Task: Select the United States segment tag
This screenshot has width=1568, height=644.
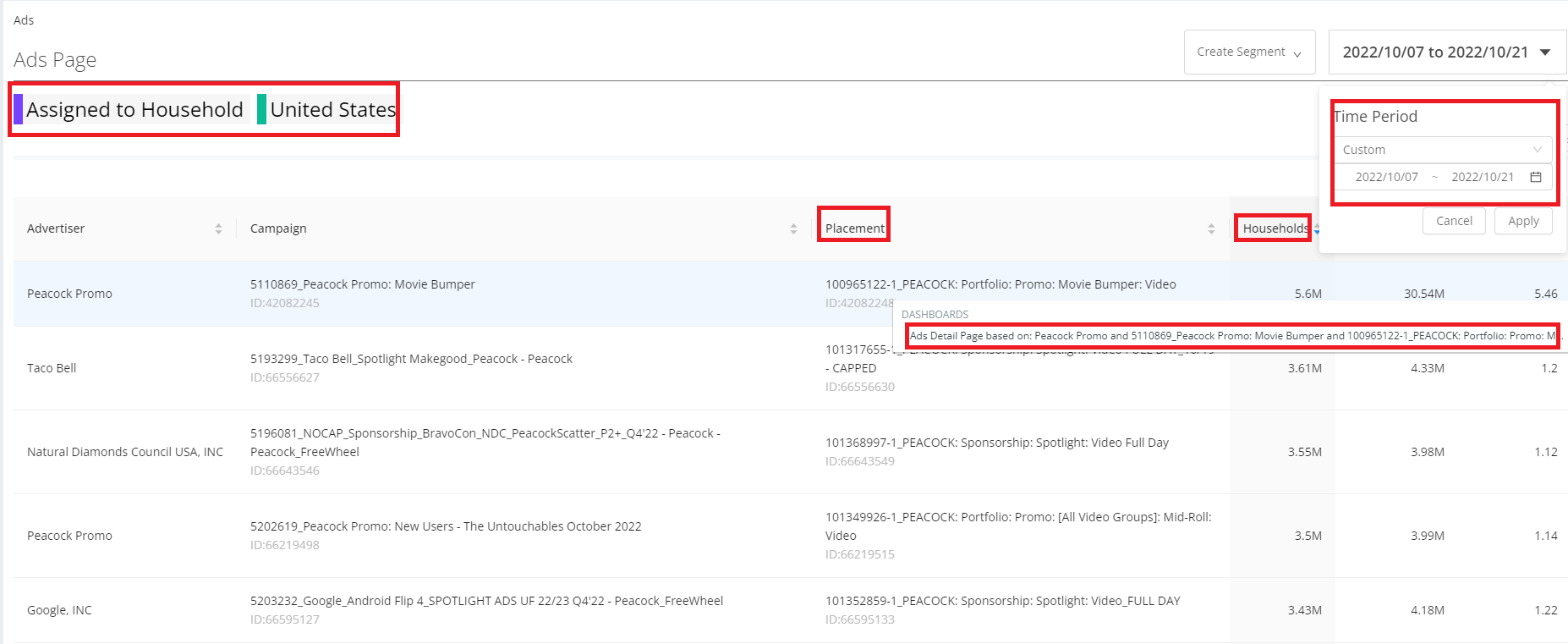Action: pos(327,109)
